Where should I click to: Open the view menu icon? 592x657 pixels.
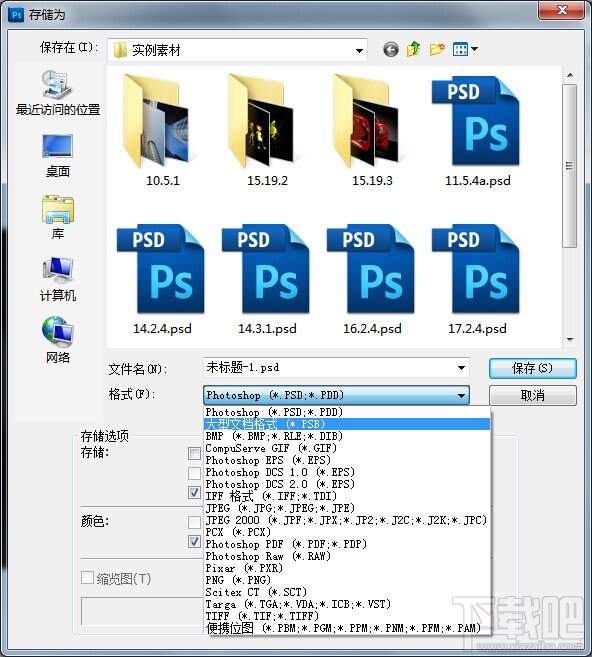460,49
